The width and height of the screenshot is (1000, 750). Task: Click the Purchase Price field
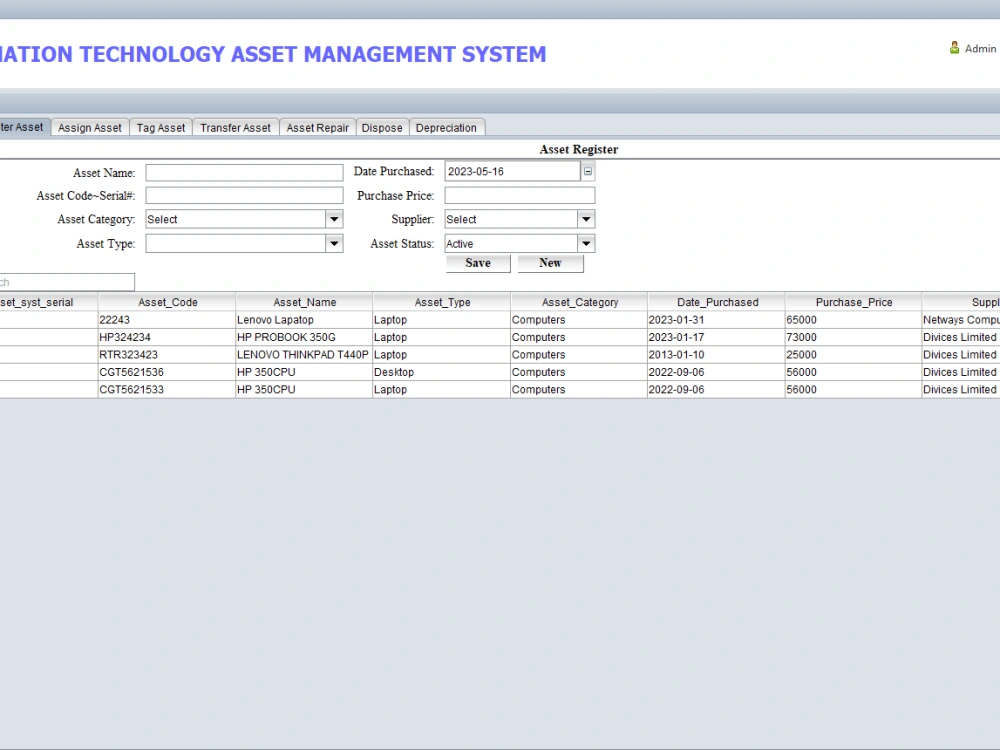519,195
